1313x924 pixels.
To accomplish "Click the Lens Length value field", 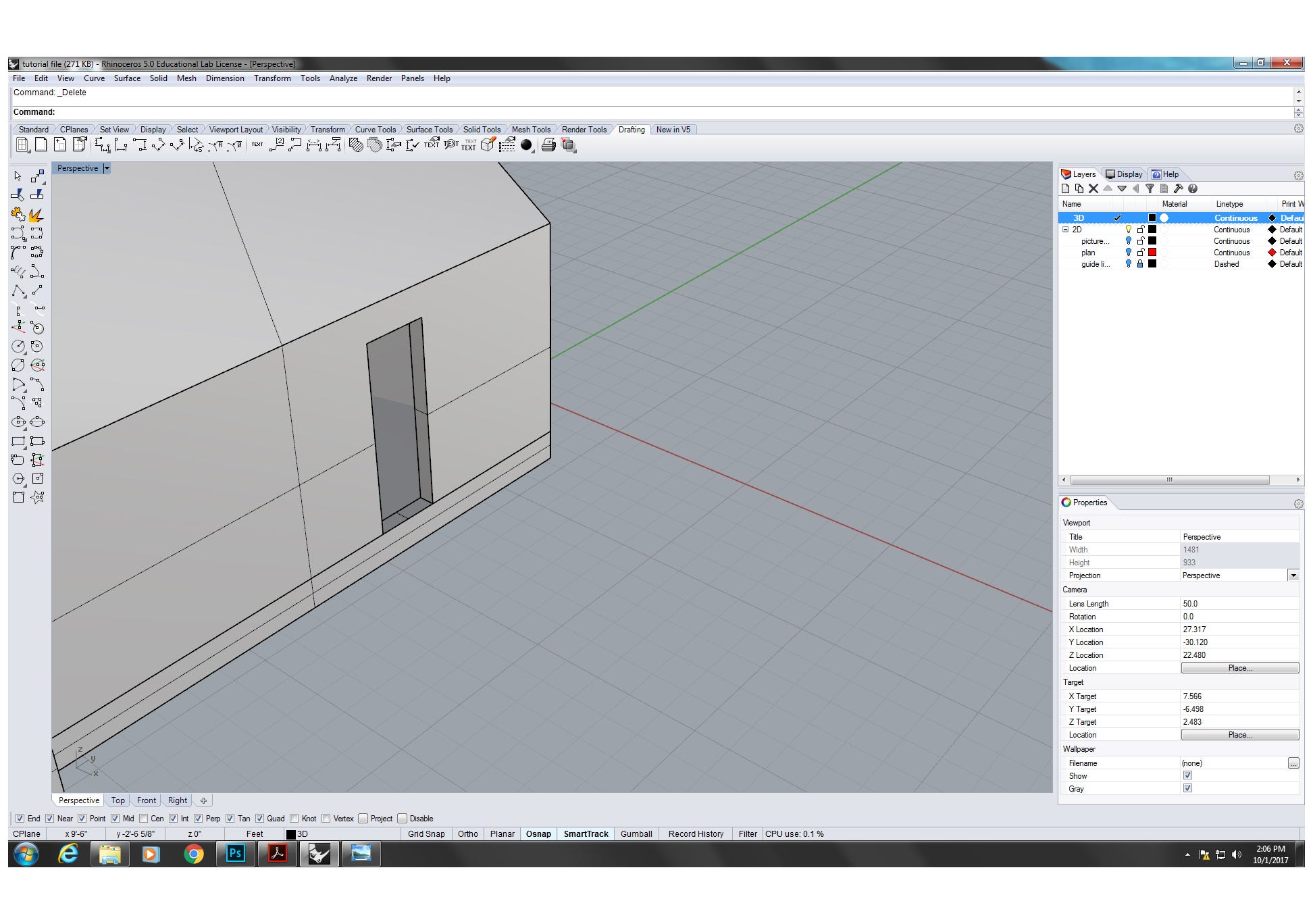I will click(x=1240, y=604).
